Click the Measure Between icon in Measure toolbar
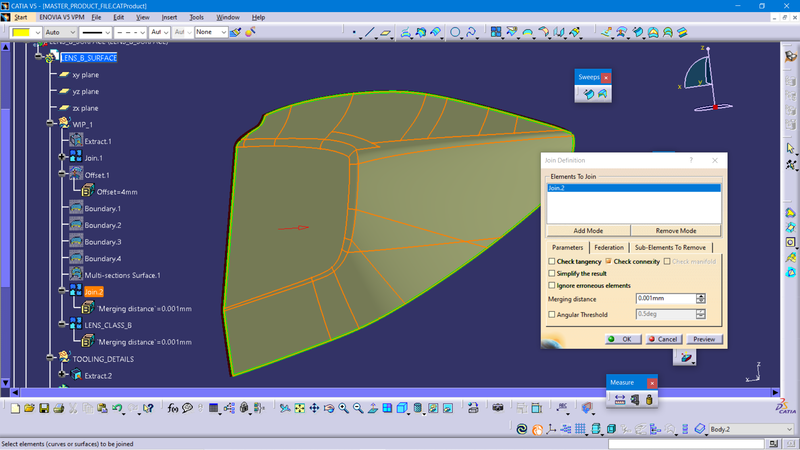 pos(619,400)
